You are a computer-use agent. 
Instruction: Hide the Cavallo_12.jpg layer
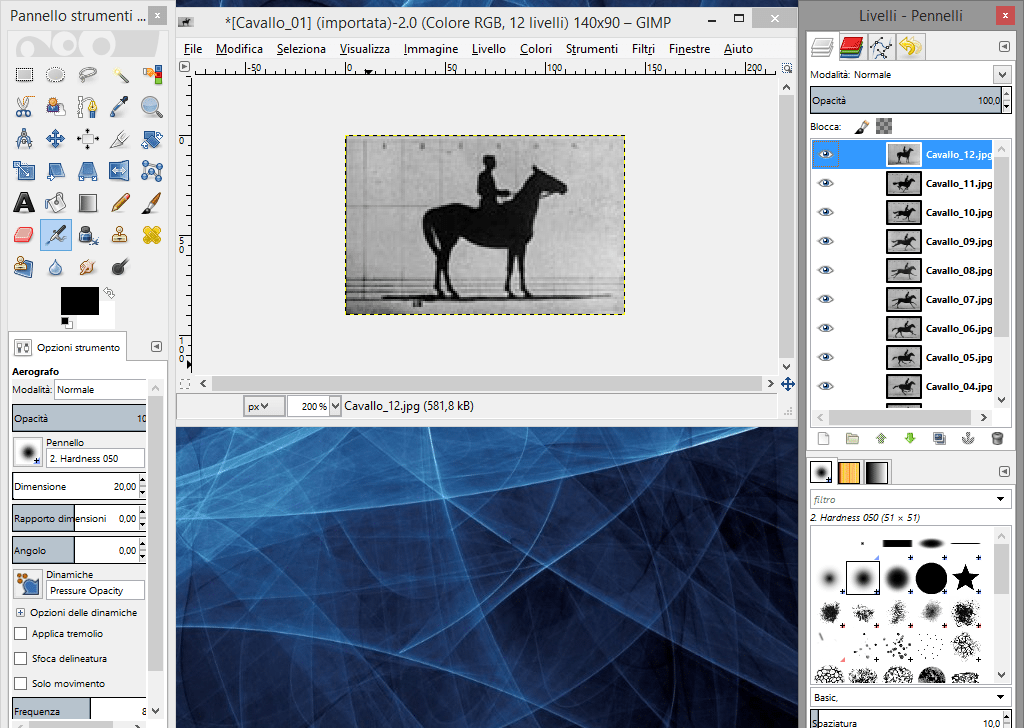pyautogui.click(x=825, y=154)
